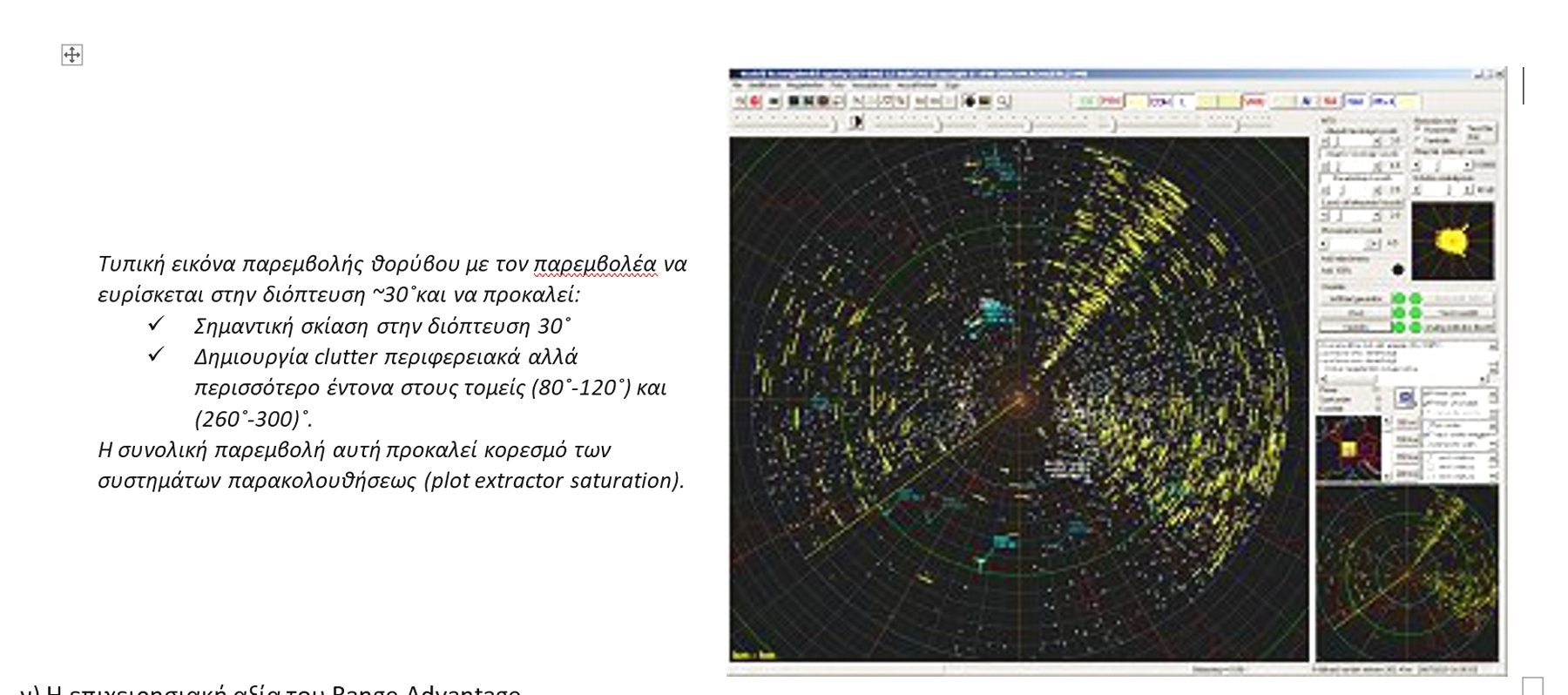Click the first slider below the radar toolbar
Screen dimensions: 1568x695
pos(784,124)
